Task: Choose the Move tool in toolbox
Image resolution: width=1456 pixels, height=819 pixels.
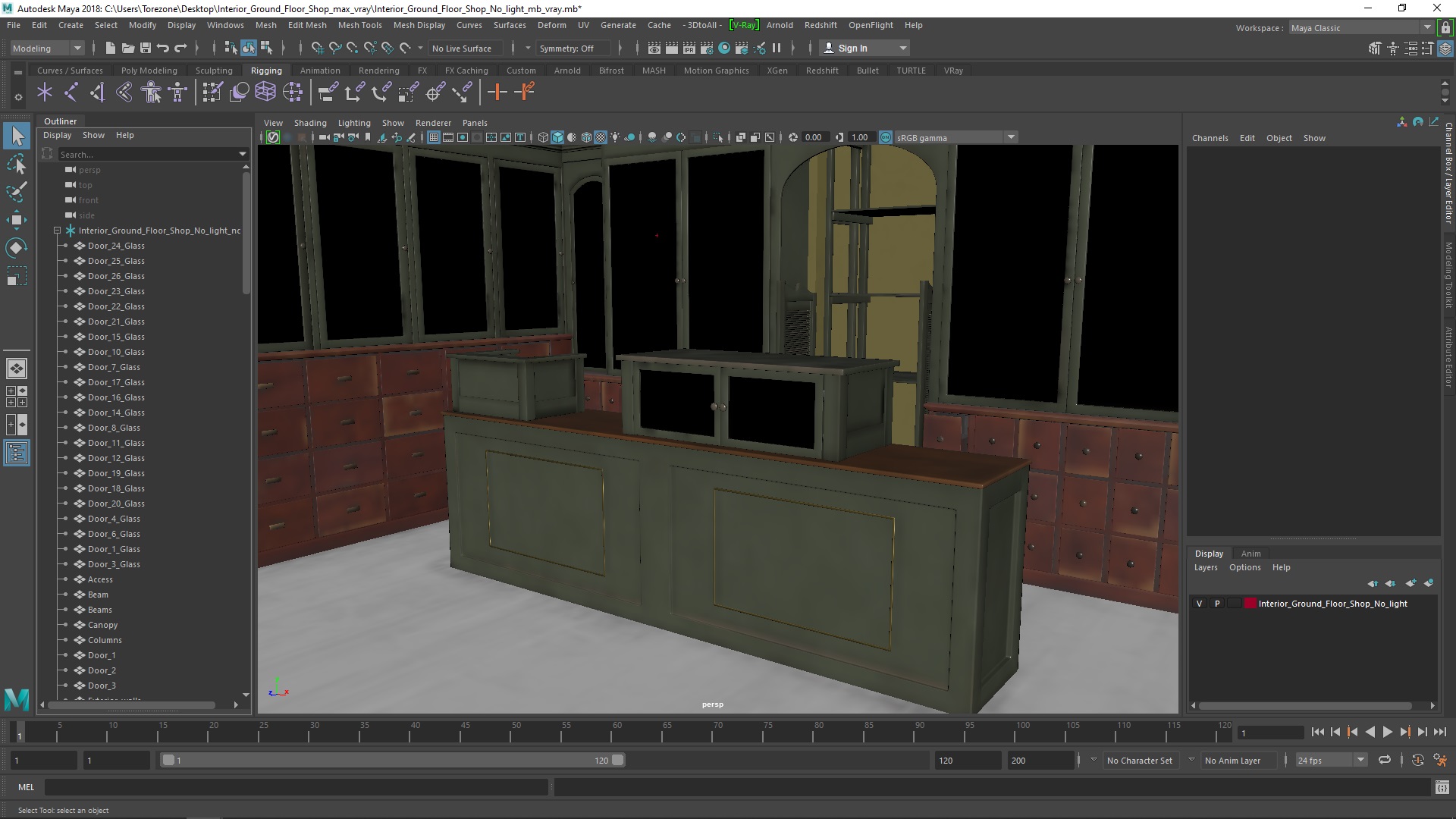Action: click(17, 220)
